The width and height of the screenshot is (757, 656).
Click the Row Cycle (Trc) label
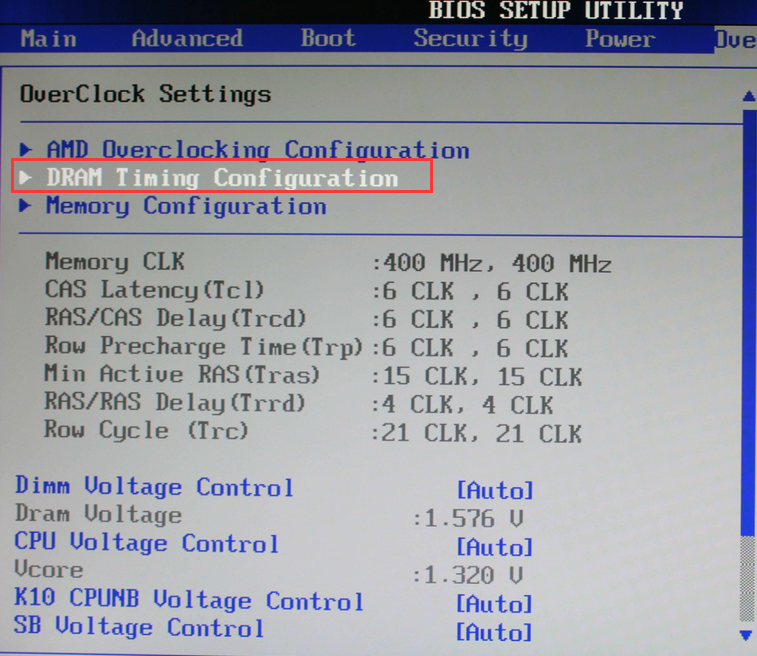[x=146, y=430]
